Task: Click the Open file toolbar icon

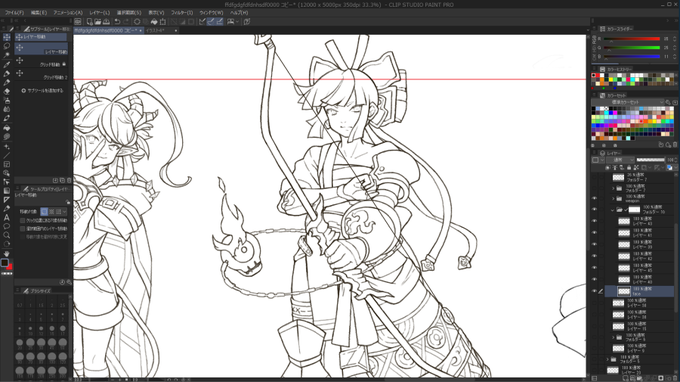Action: tap(98, 21)
